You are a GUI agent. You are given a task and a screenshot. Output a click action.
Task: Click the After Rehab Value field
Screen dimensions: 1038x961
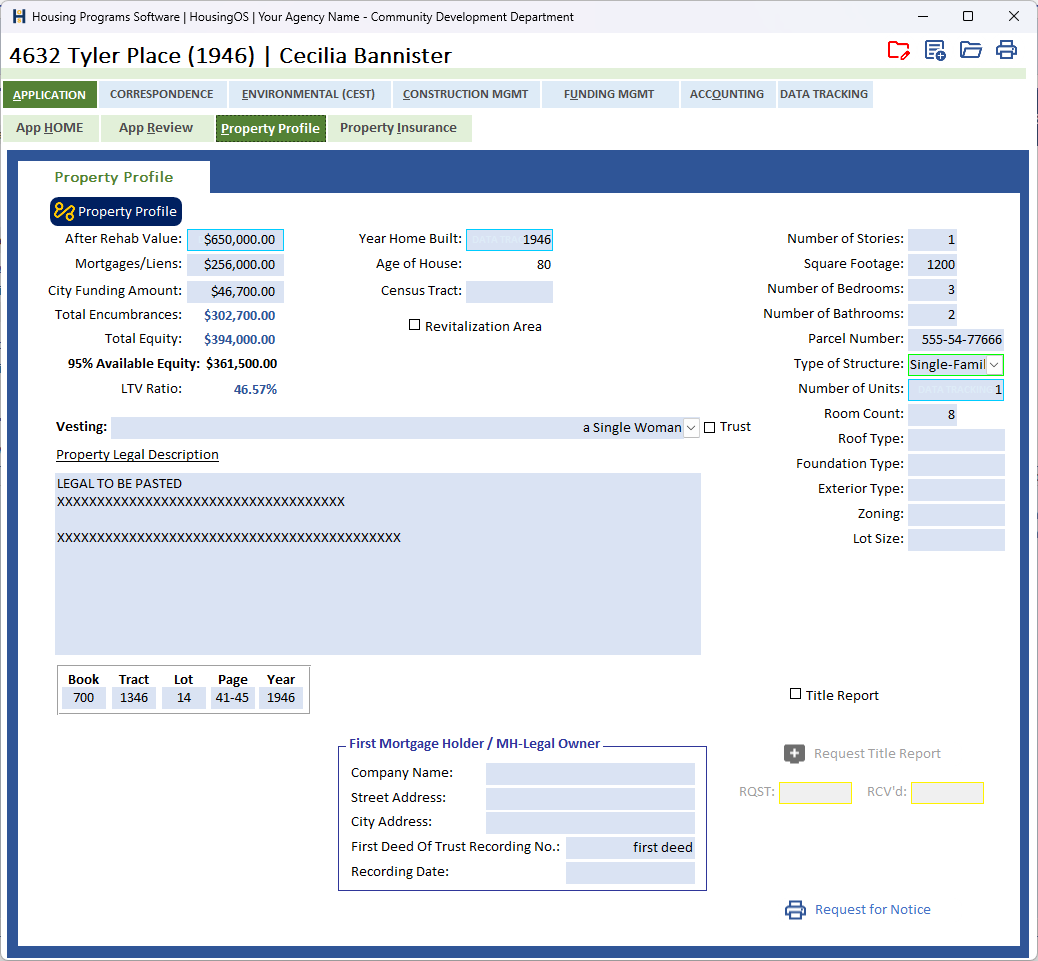tap(236, 240)
